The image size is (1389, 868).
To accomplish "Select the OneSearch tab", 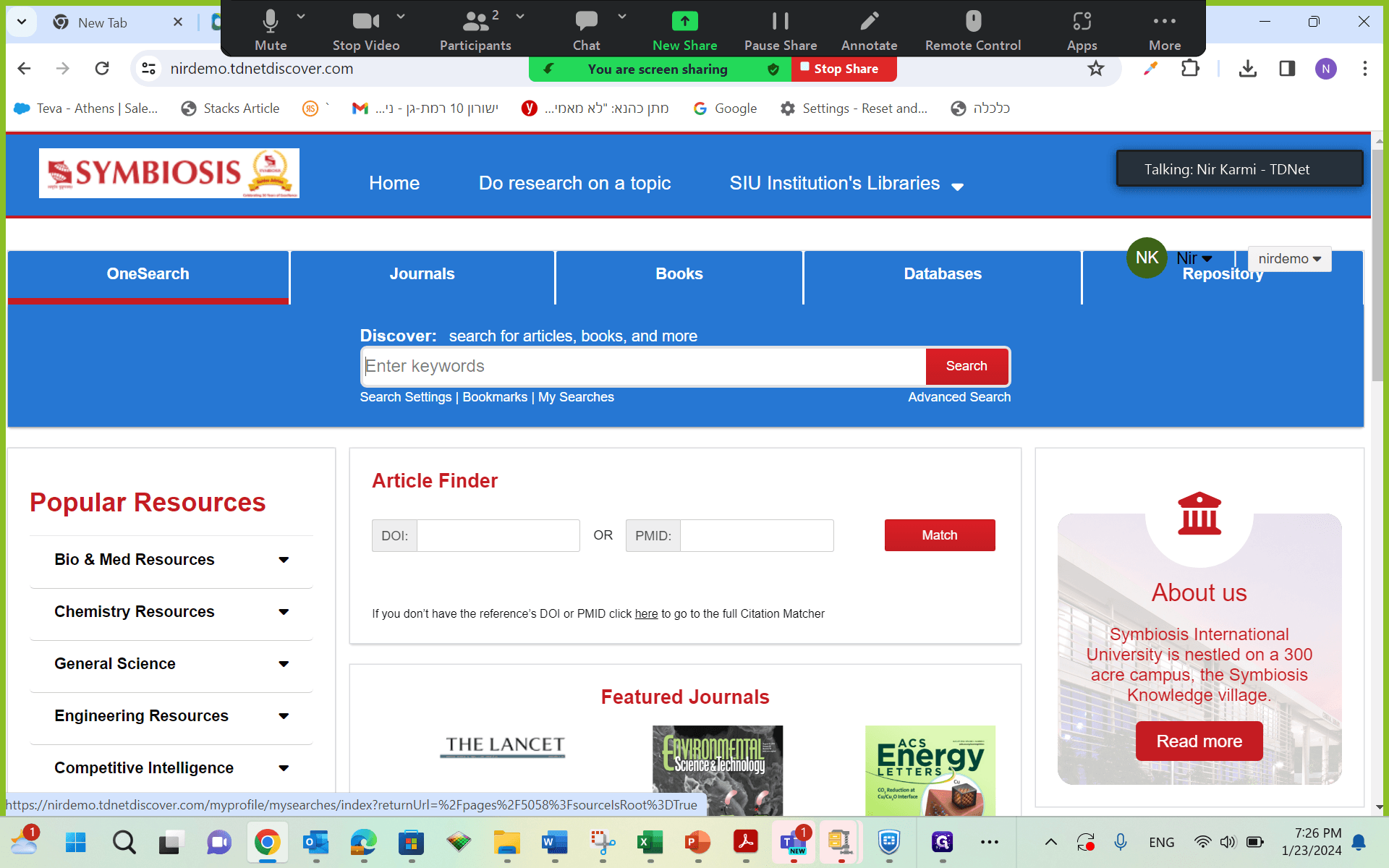I will pyautogui.click(x=148, y=275).
